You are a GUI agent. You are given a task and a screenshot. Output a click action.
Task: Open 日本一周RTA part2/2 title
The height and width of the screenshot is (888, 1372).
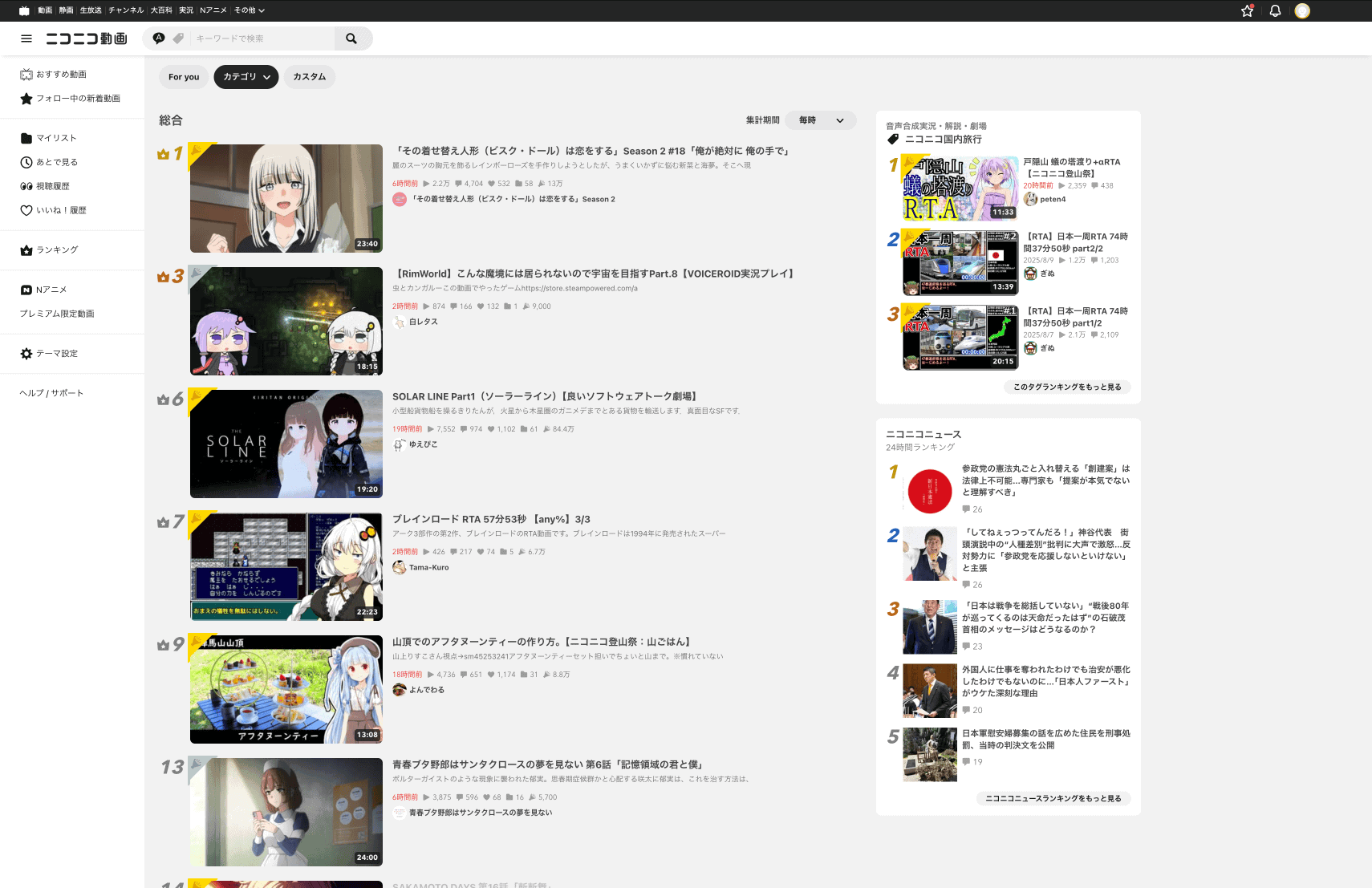1076,242
